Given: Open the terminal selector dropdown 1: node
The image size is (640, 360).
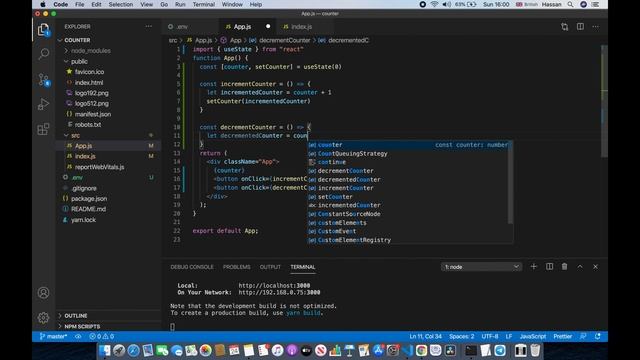Looking at the screenshot, I should point(481,267).
